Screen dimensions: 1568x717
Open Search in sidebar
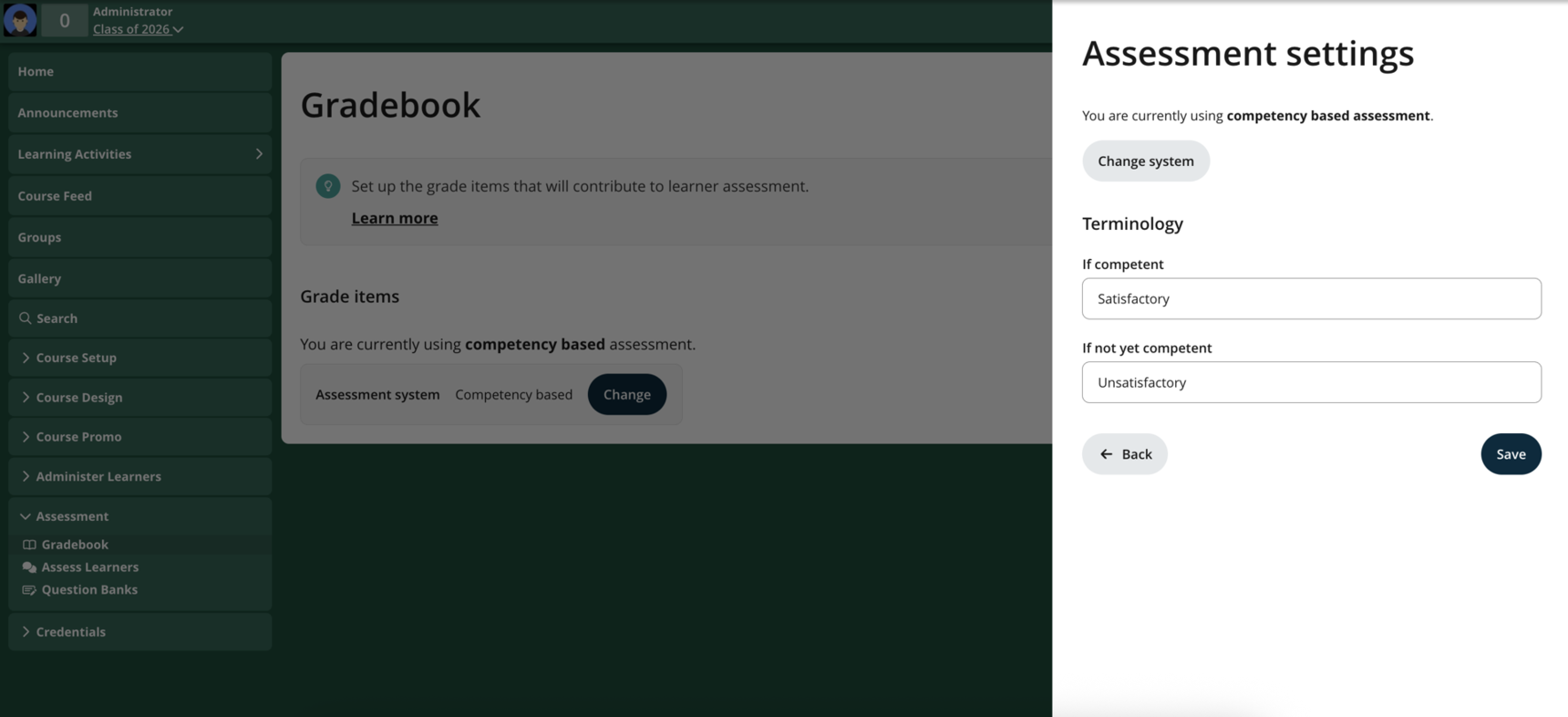pyautogui.click(x=140, y=318)
